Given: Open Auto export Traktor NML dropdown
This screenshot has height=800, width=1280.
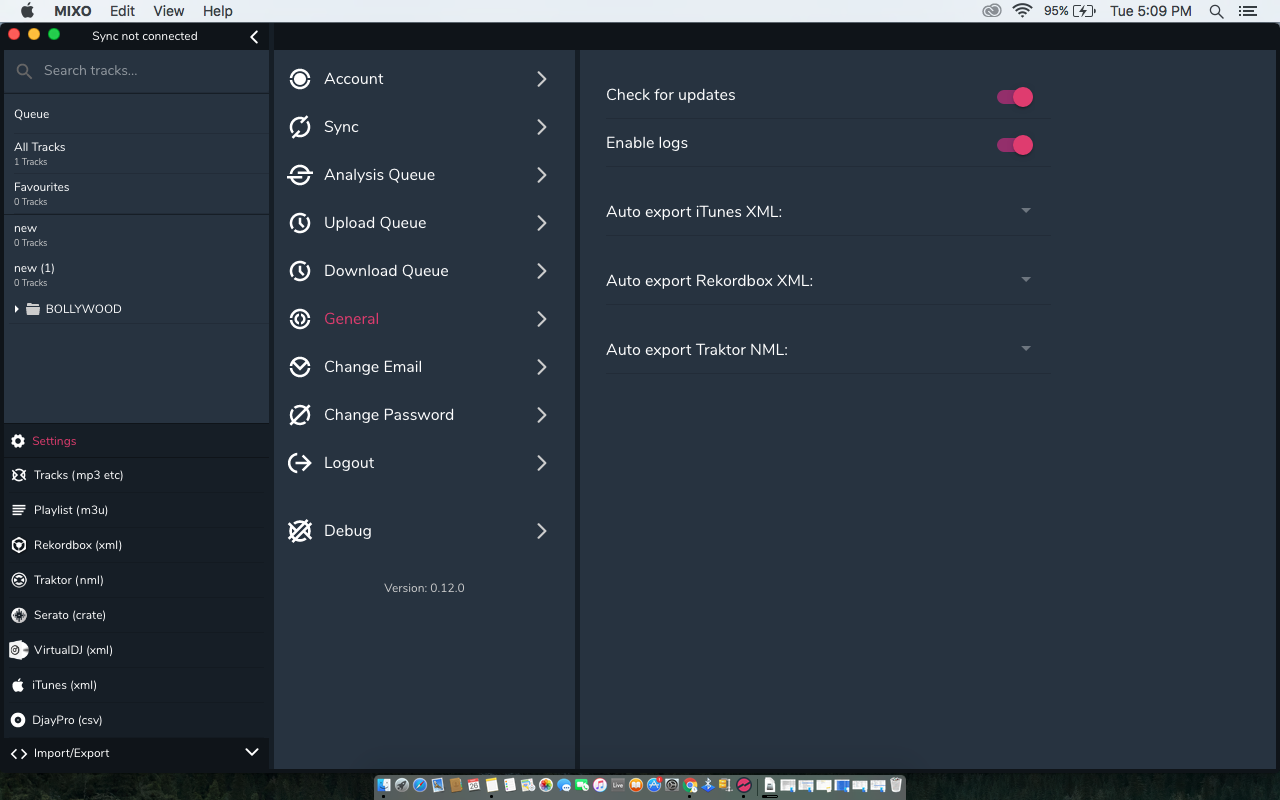Looking at the screenshot, I should [1025, 349].
